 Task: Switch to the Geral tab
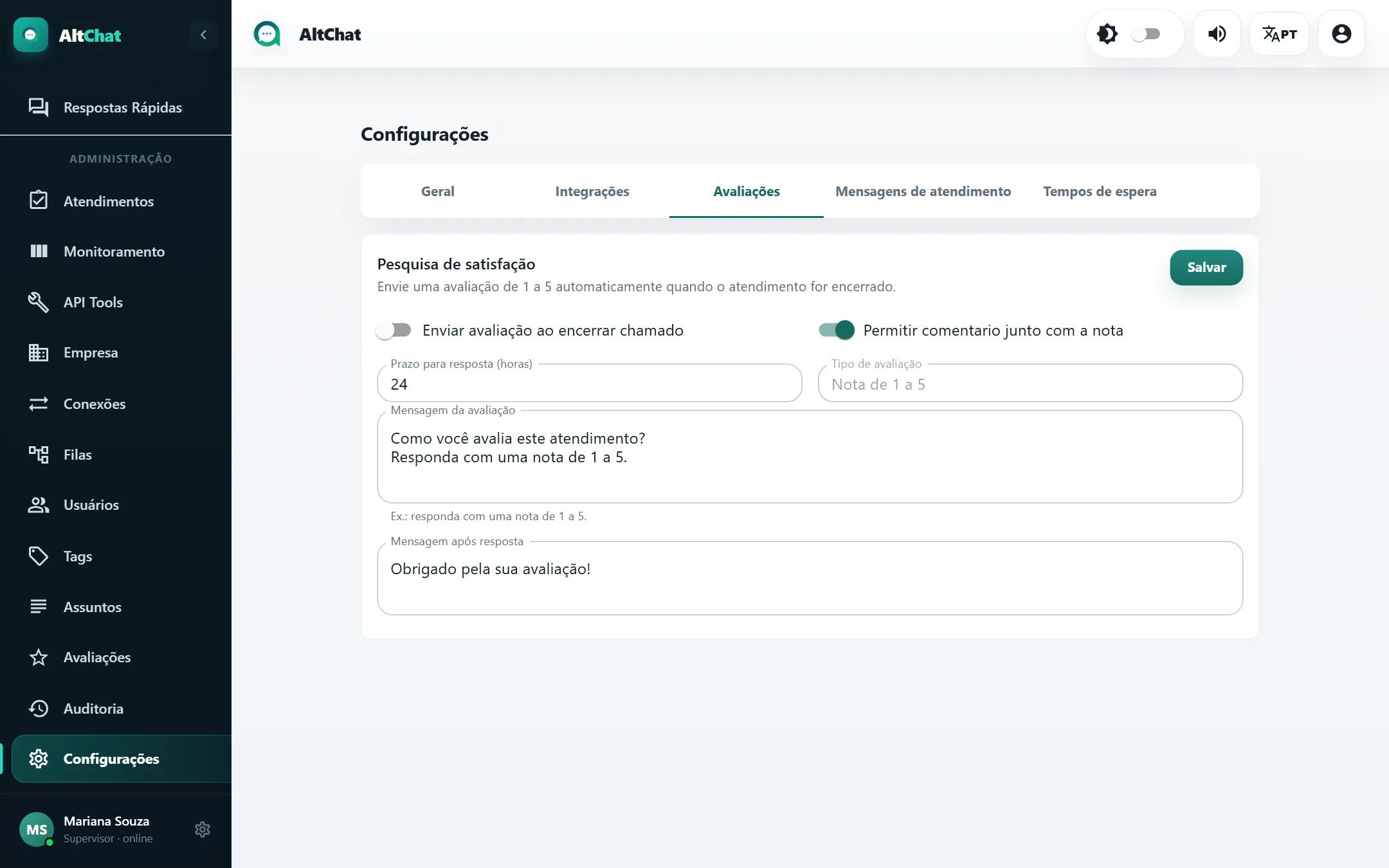click(x=438, y=191)
